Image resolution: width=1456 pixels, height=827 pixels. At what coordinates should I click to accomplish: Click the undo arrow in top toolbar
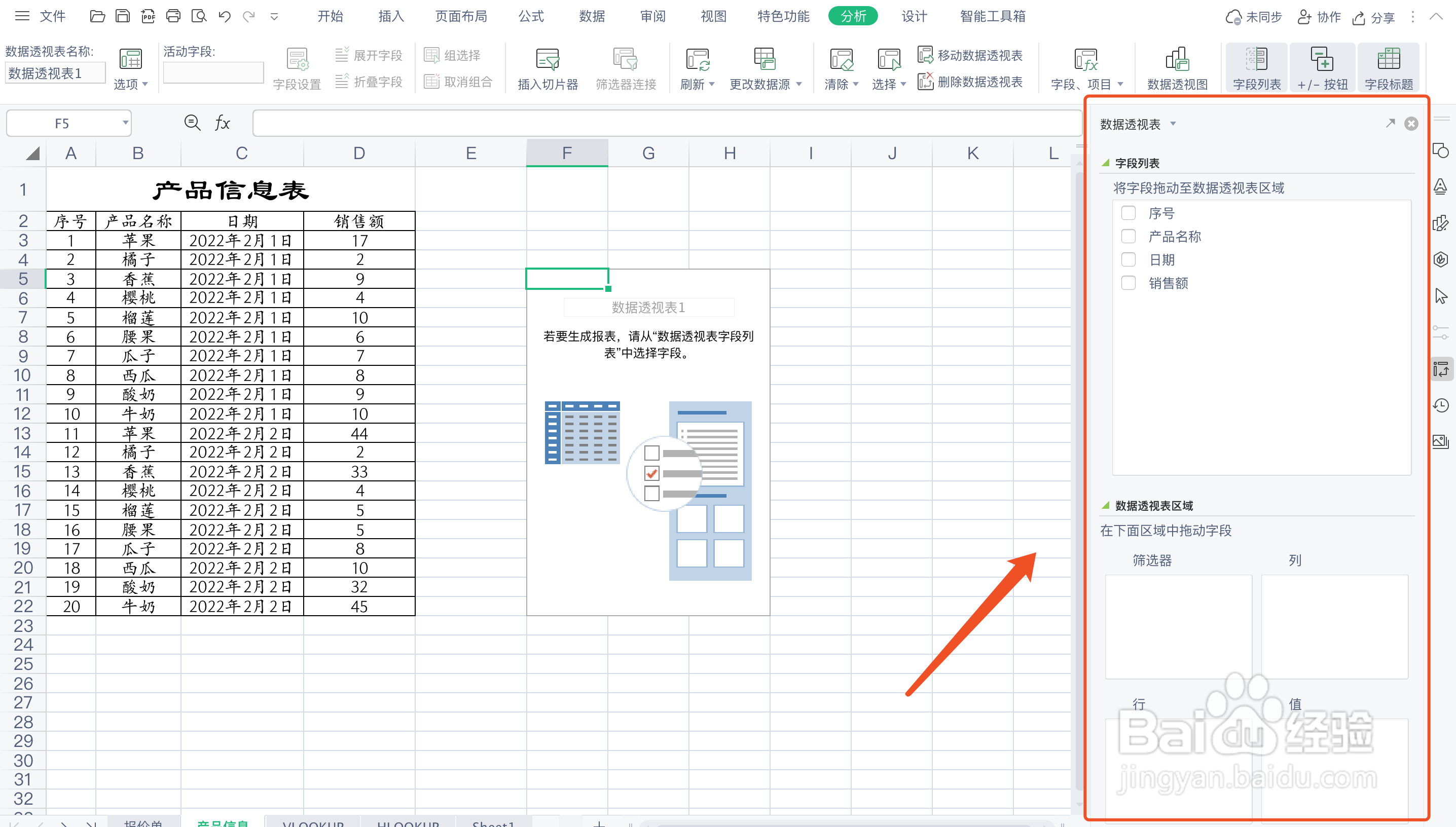224,17
